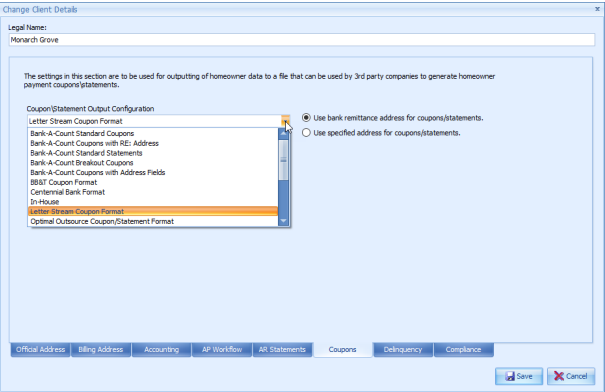The image size is (605, 392).
Task: Click the dropdown list scrollbar thumb
Action: (x=284, y=160)
